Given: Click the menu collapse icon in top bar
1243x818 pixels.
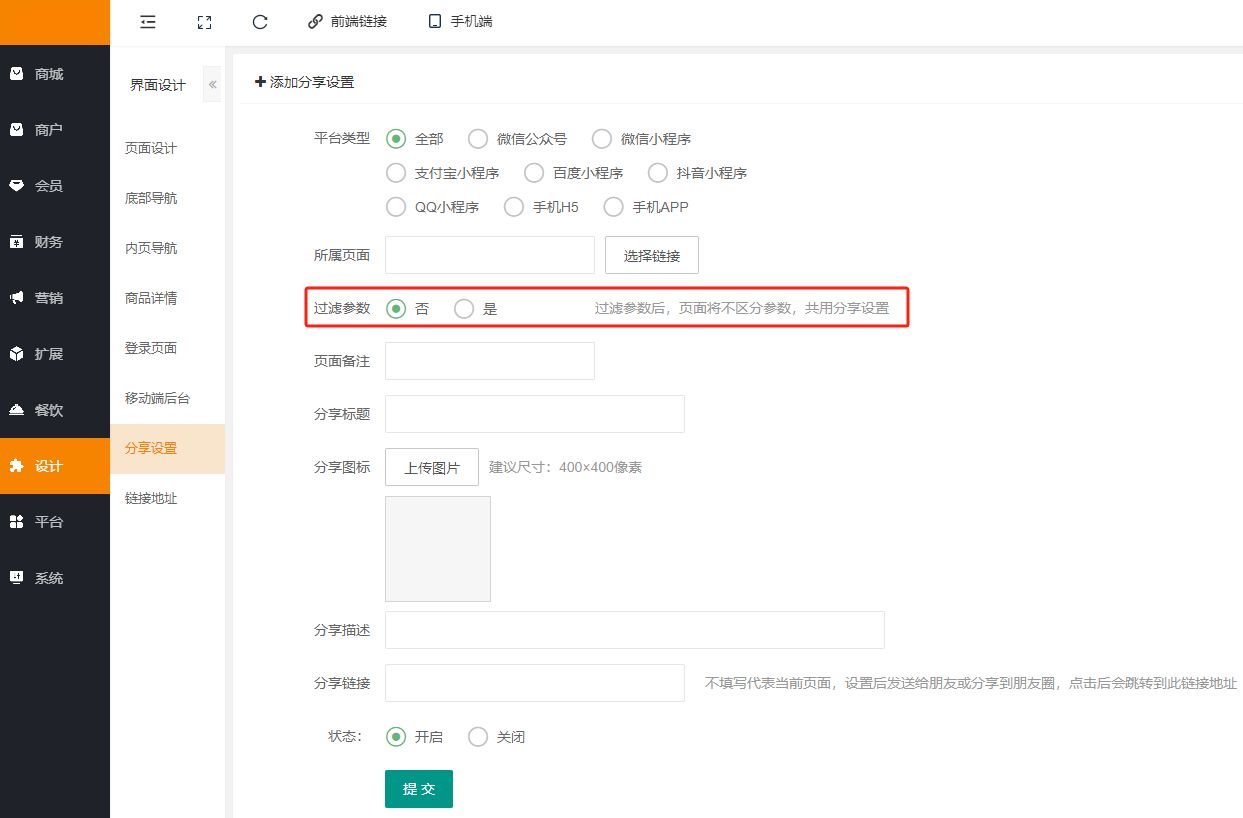Looking at the screenshot, I should (148, 21).
